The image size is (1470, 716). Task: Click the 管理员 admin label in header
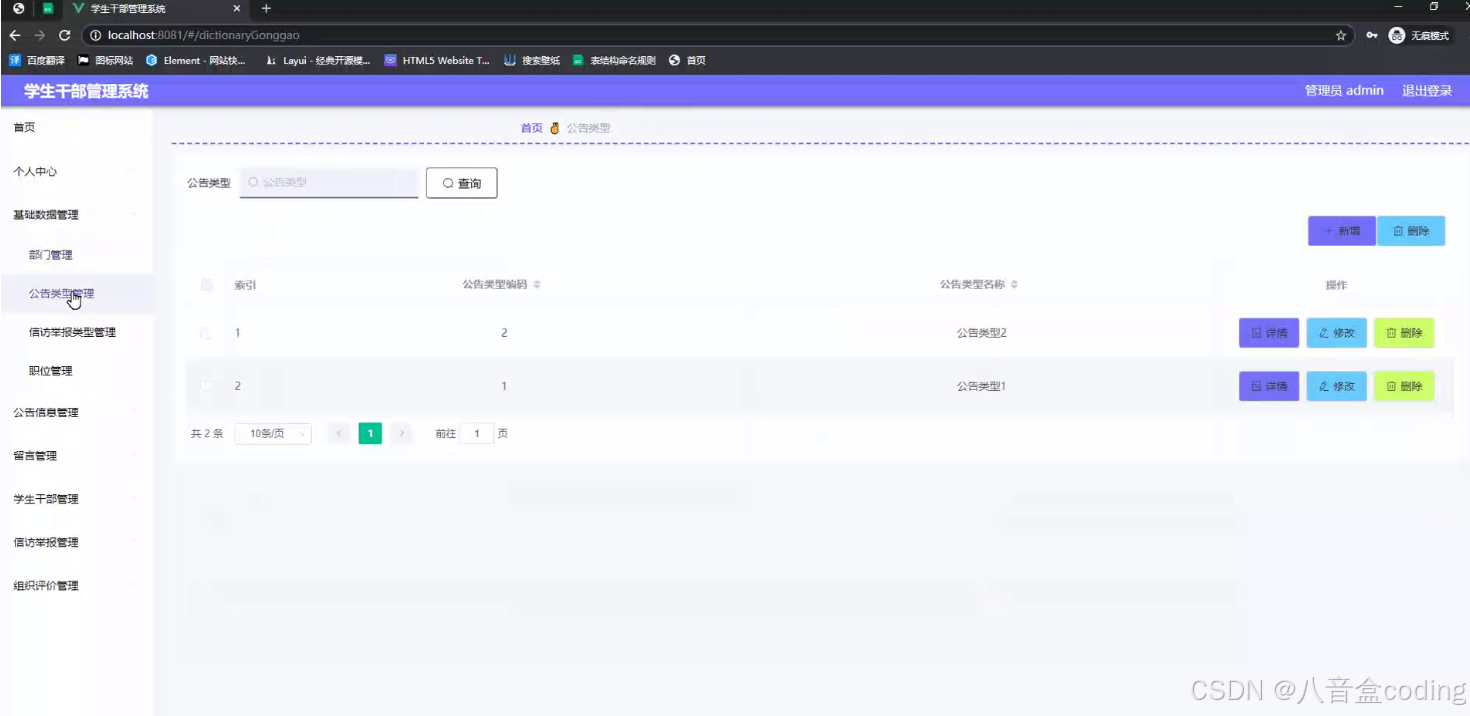[1344, 91]
